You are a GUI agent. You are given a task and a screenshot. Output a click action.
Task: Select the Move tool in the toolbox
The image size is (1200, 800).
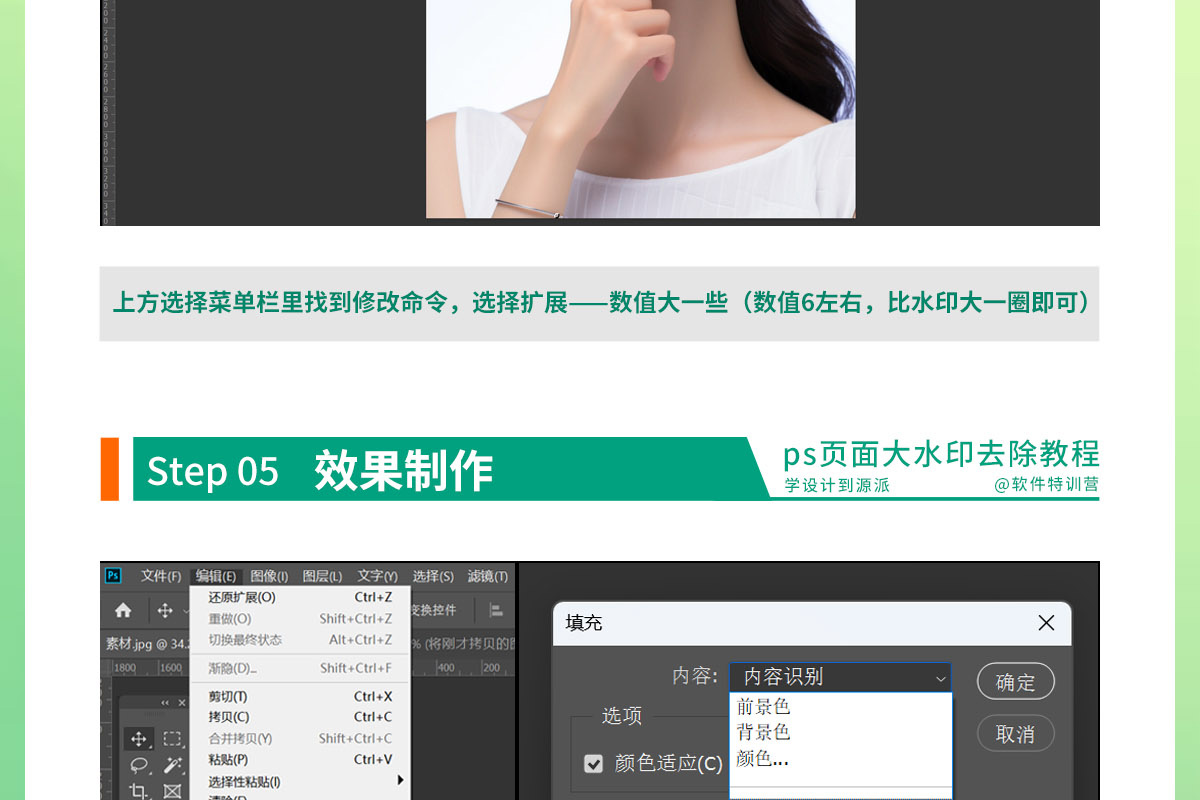138,739
